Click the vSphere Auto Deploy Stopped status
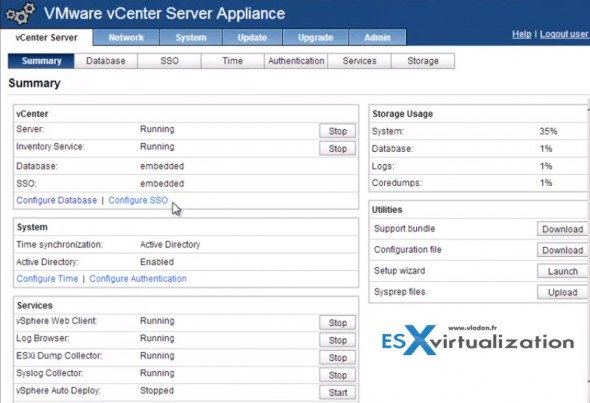590x403 pixels. pos(157,391)
